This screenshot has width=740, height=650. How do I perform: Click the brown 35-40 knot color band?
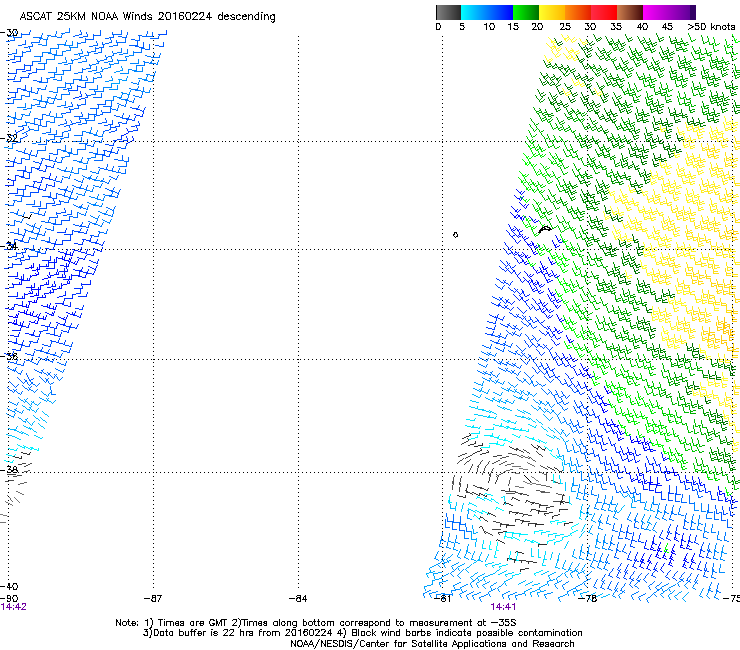click(630, 12)
